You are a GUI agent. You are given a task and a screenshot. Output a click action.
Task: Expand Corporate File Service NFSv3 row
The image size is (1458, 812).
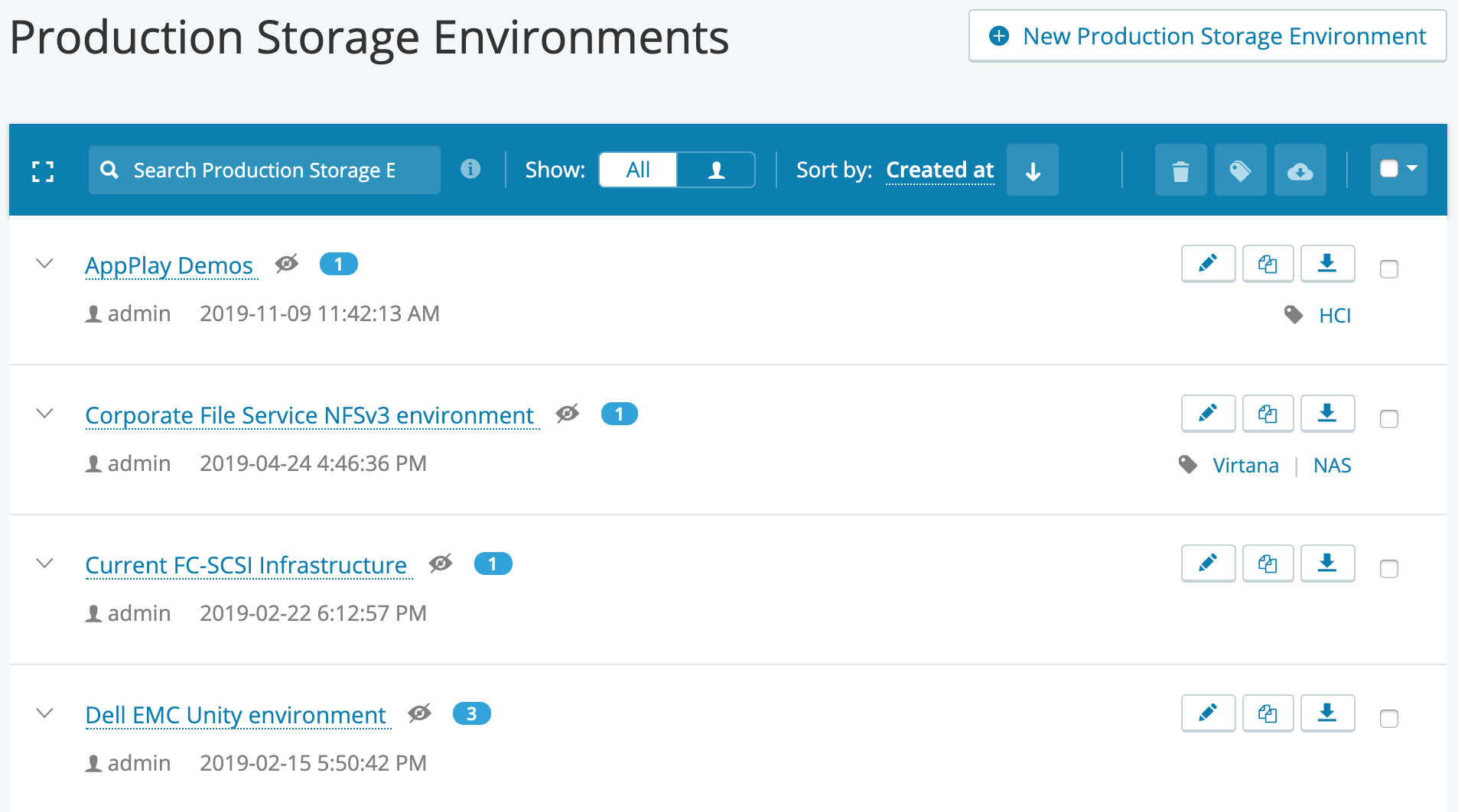(45, 414)
